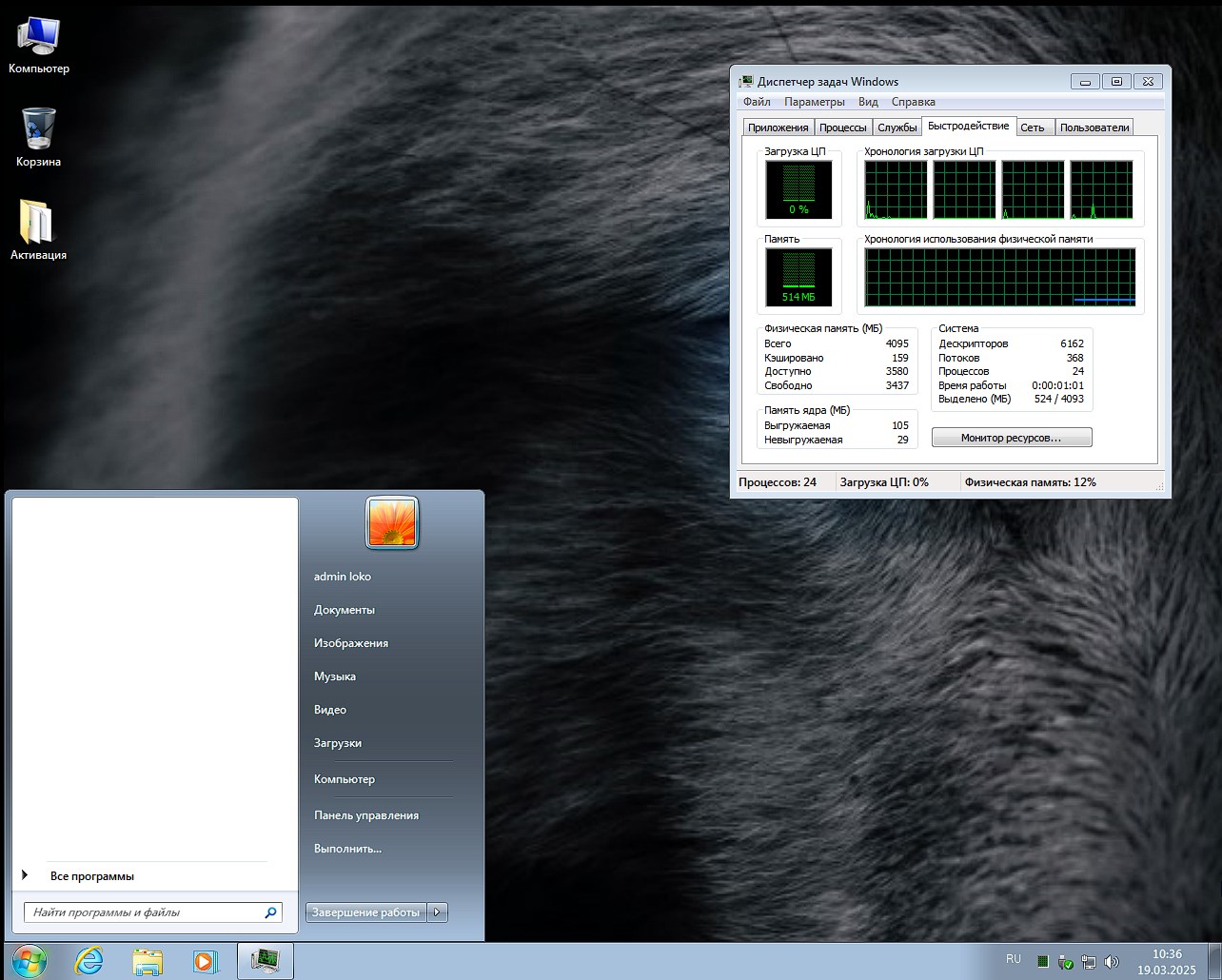Click the Монитор ресурсов button
Screen dimensions: 1222x980
pyautogui.click(x=1012, y=438)
